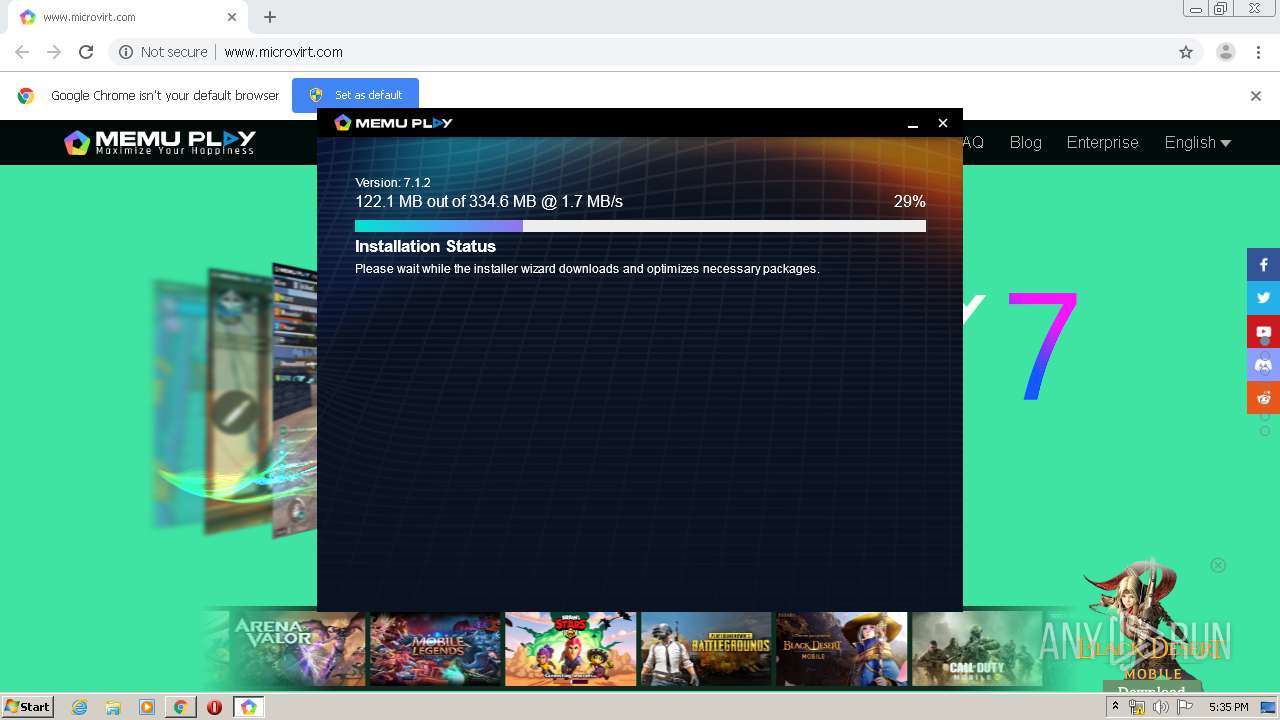Open Windows Media Player from taskbar
The width and height of the screenshot is (1280, 720).
click(x=147, y=707)
